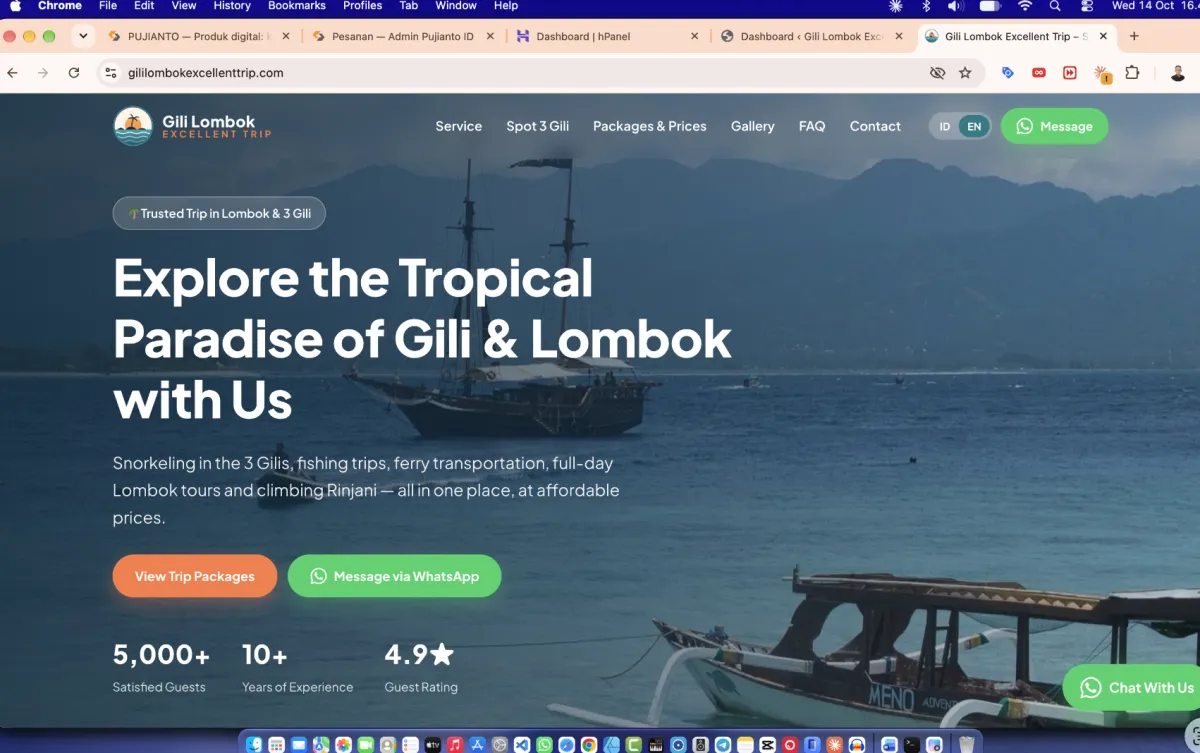Viewport: 1200px width, 753px height.
Task: Expand the Chrome tab search dropdown
Action: (83, 36)
